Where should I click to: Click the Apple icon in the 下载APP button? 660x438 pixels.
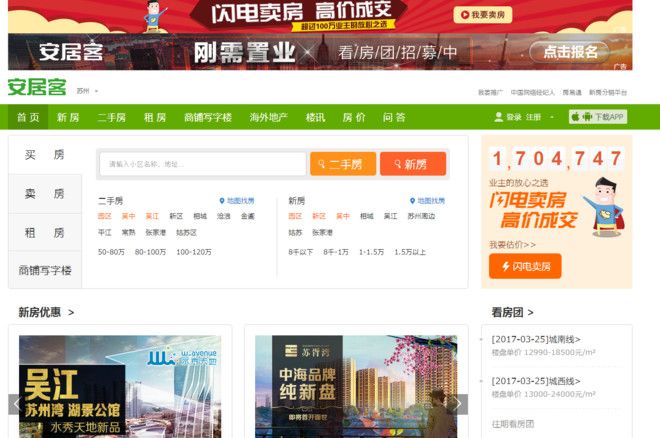[x=575, y=117]
